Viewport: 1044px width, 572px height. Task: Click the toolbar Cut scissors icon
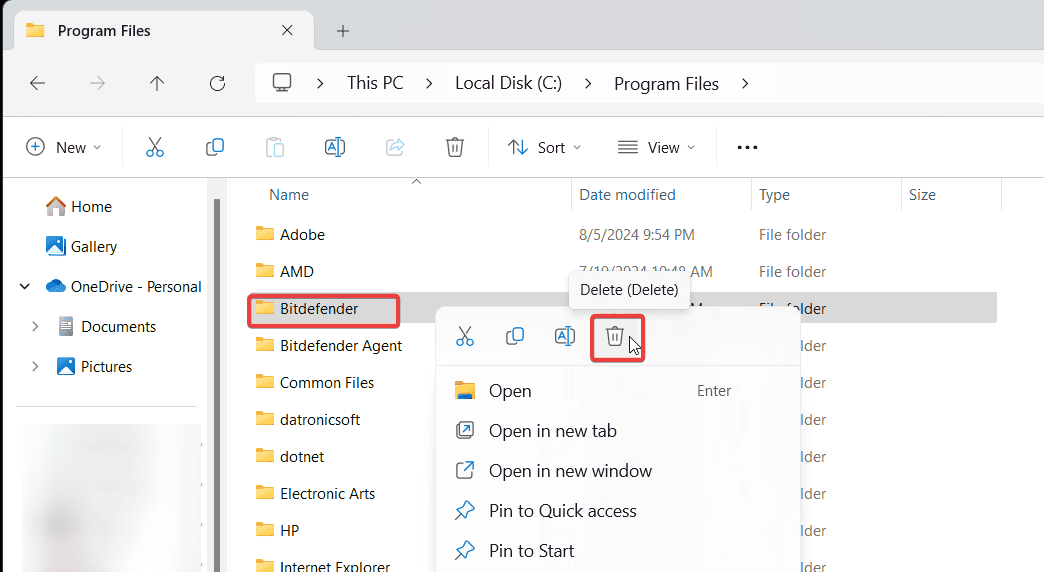pyautogui.click(x=154, y=147)
